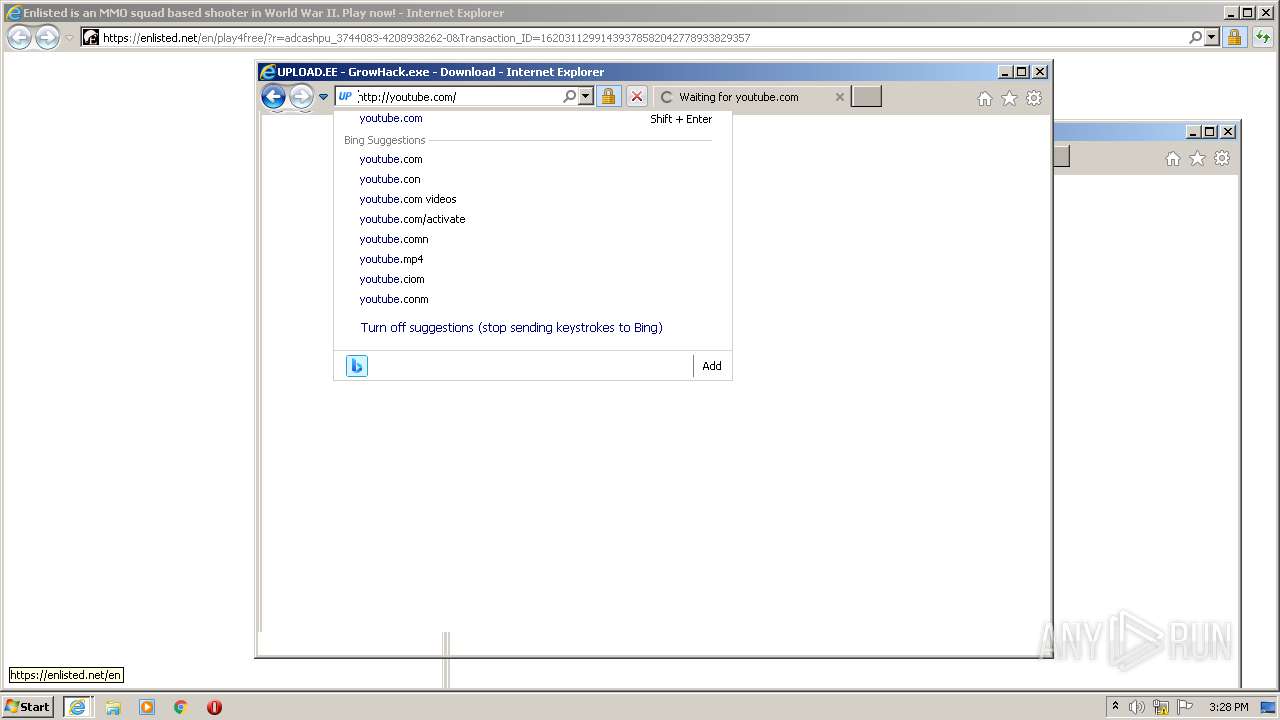This screenshot has height=720, width=1280.
Task: Click the 3:28 PM taskbar clock
Action: 1228,707
